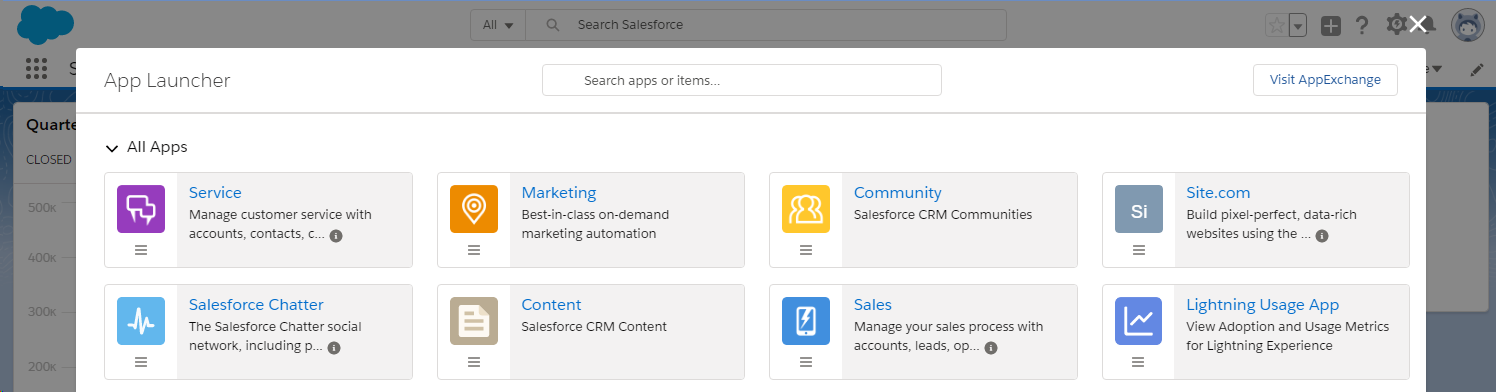Show more info for Sales description
The height and width of the screenshot is (392, 1496).
pyautogui.click(x=990, y=348)
